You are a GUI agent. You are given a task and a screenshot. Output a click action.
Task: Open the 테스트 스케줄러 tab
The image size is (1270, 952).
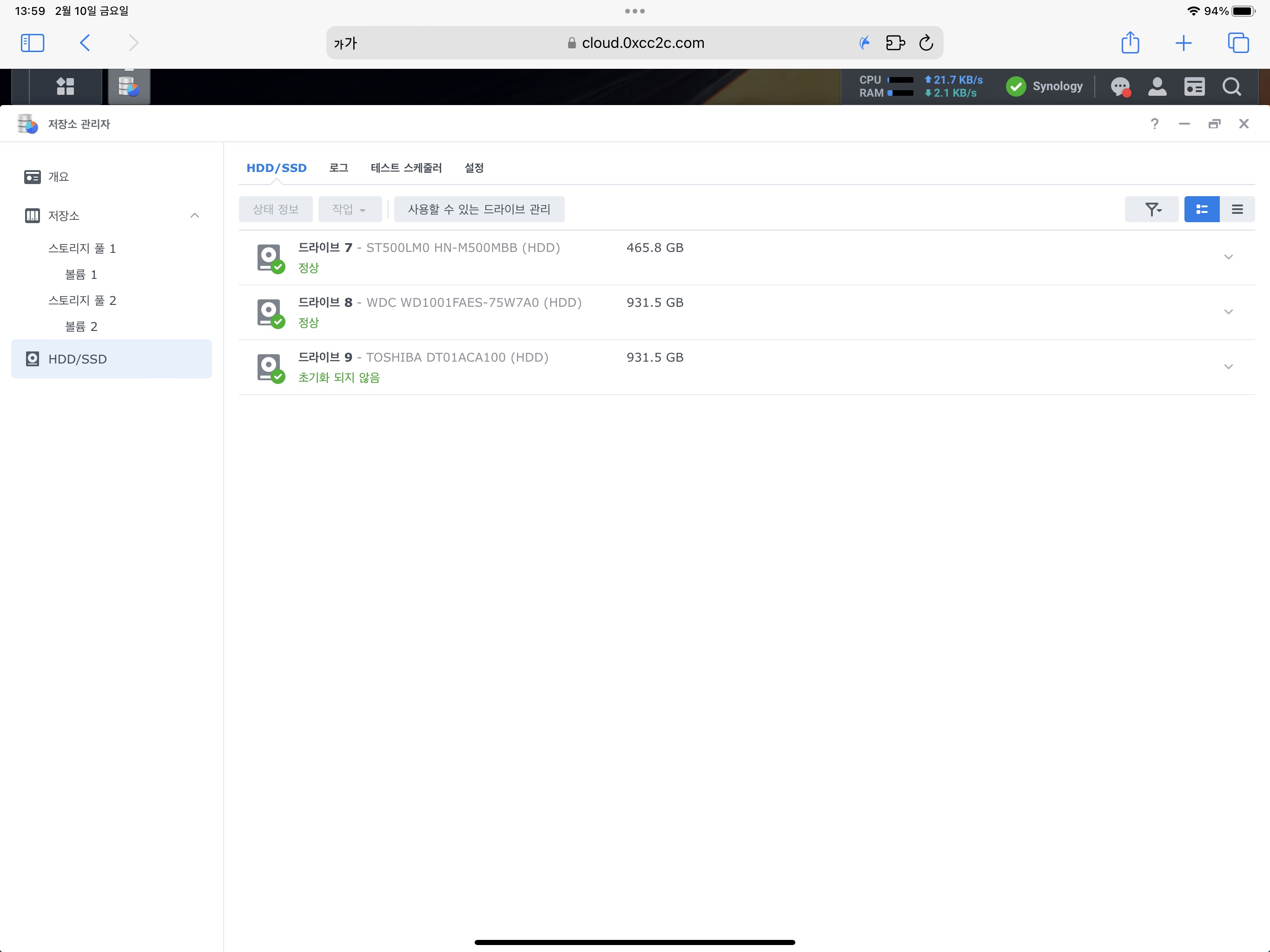[x=406, y=168]
